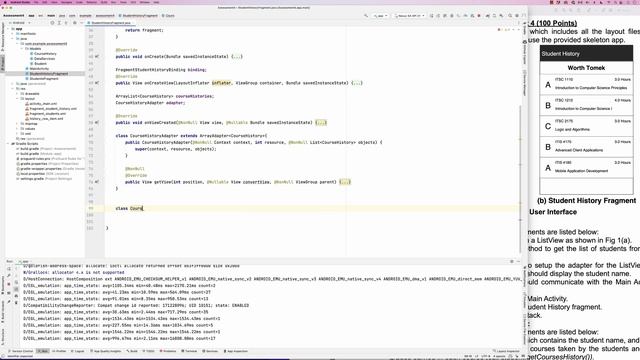Click the Assessment4 breadcrumb in navigation bar
This screenshot has width=640, height=360.
point(13,16)
